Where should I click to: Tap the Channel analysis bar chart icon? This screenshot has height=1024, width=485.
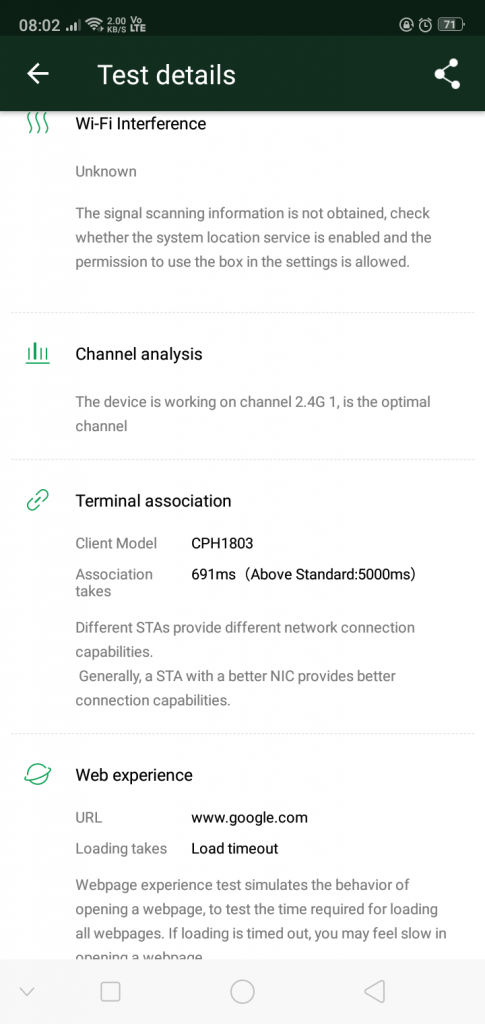click(x=38, y=354)
